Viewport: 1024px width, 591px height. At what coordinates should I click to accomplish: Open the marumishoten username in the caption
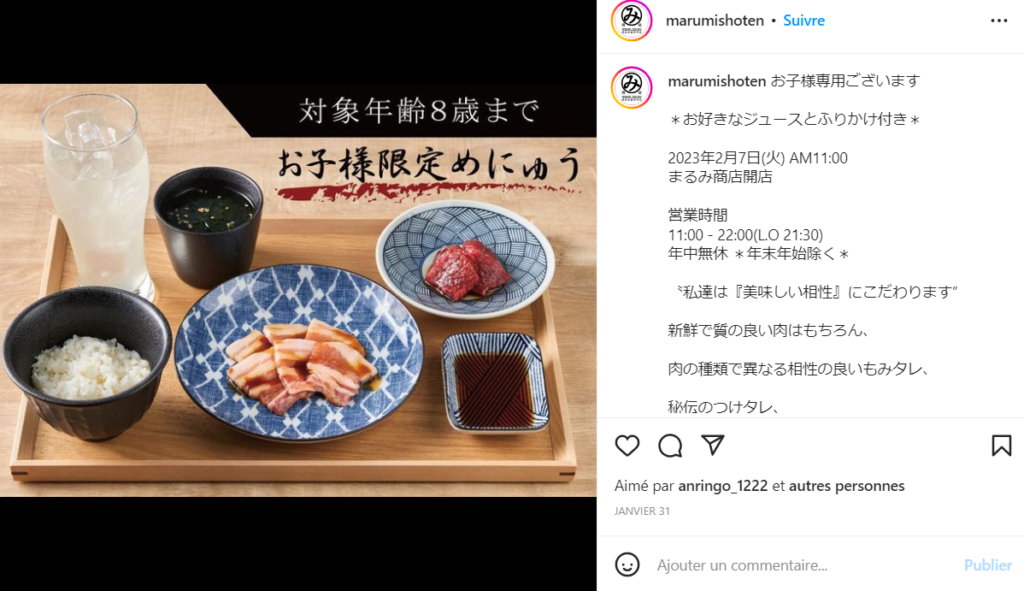[x=716, y=81]
